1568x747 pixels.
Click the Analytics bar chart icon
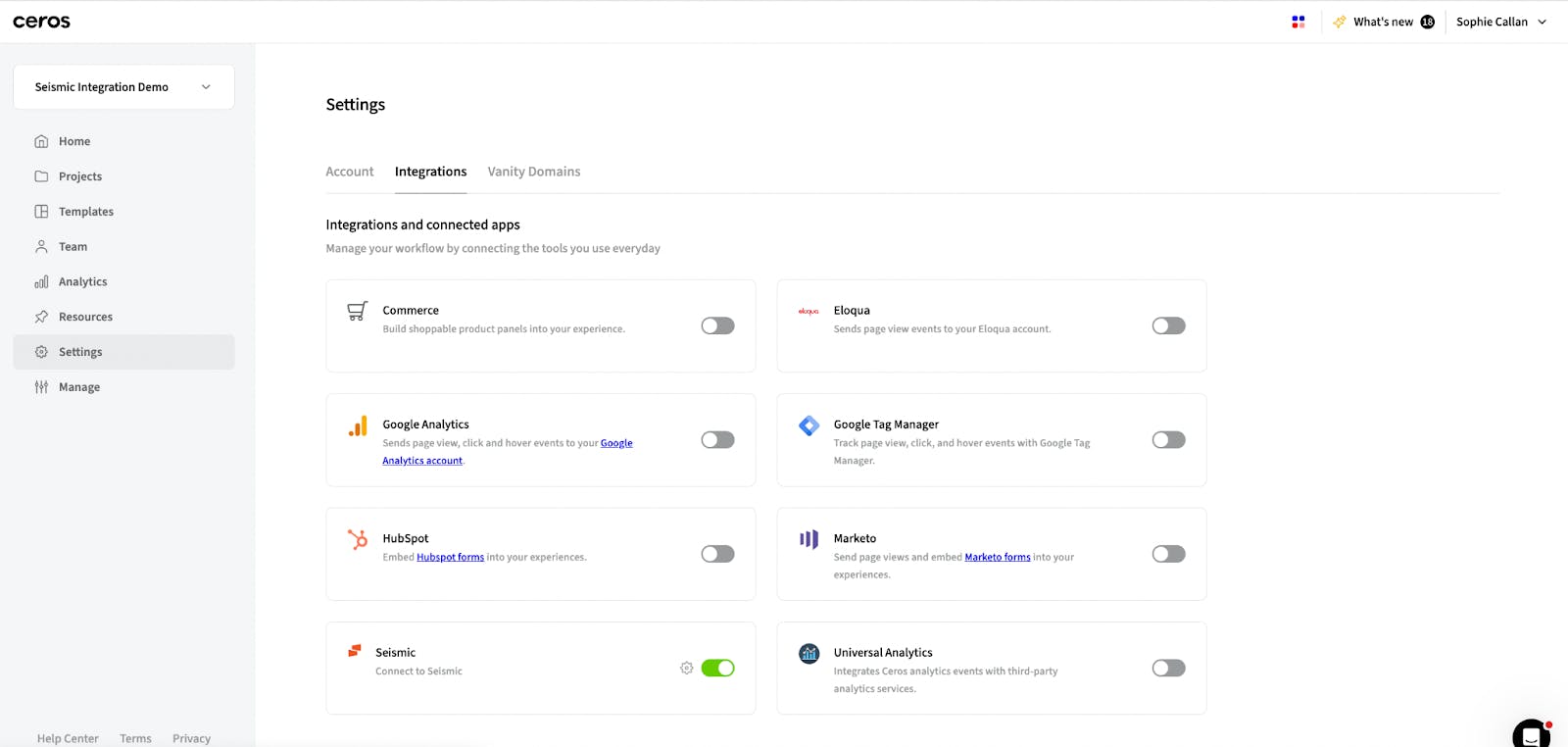pyautogui.click(x=41, y=282)
